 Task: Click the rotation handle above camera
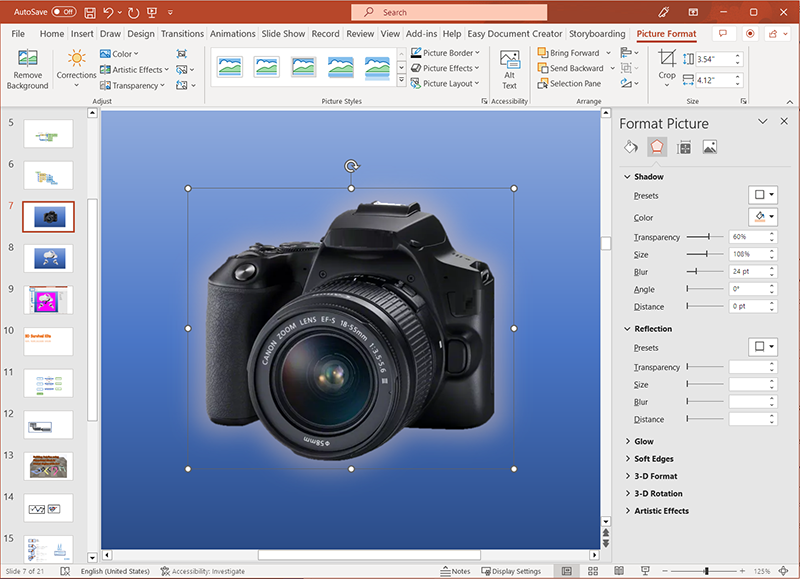click(352, 166)
